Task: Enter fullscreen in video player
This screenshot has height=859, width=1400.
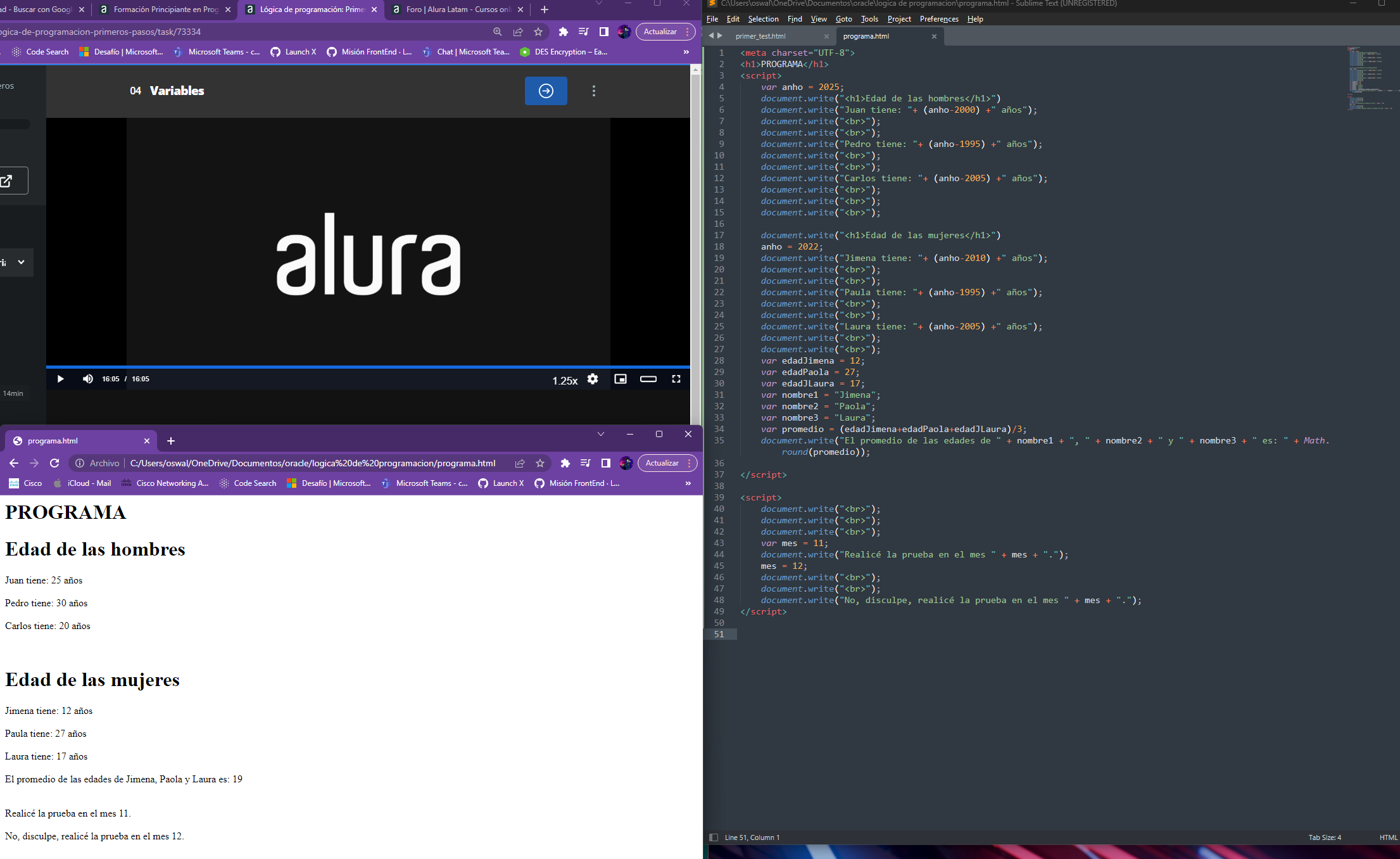Action: [x=676, y=379]
